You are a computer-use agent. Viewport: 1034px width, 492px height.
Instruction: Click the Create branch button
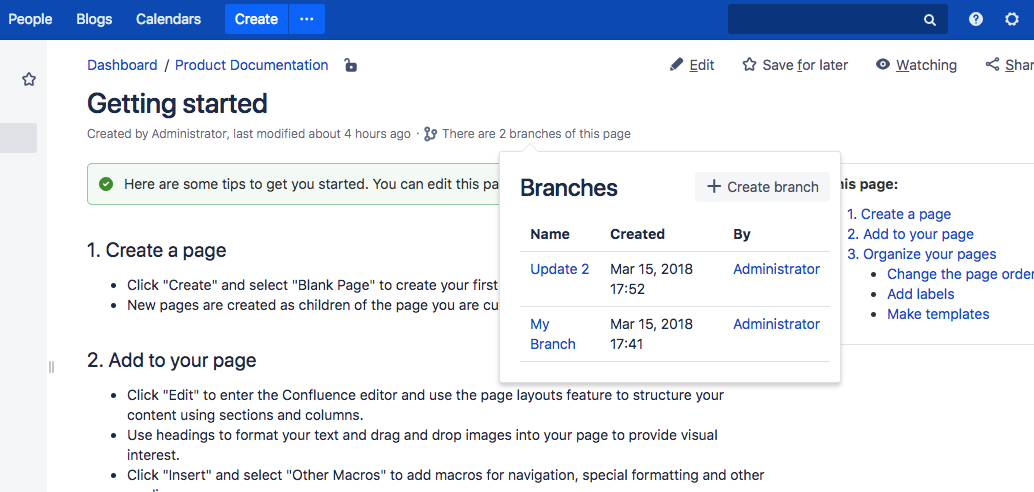click(762, 187)
